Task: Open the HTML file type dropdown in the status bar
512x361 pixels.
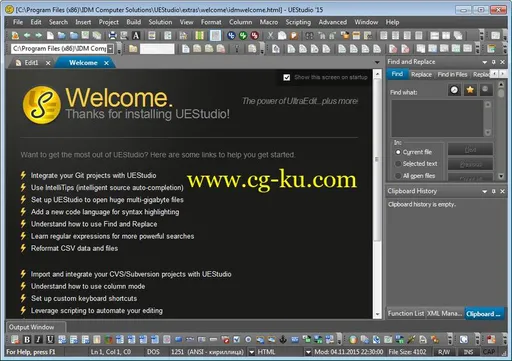Action: (x=308, y=352)
